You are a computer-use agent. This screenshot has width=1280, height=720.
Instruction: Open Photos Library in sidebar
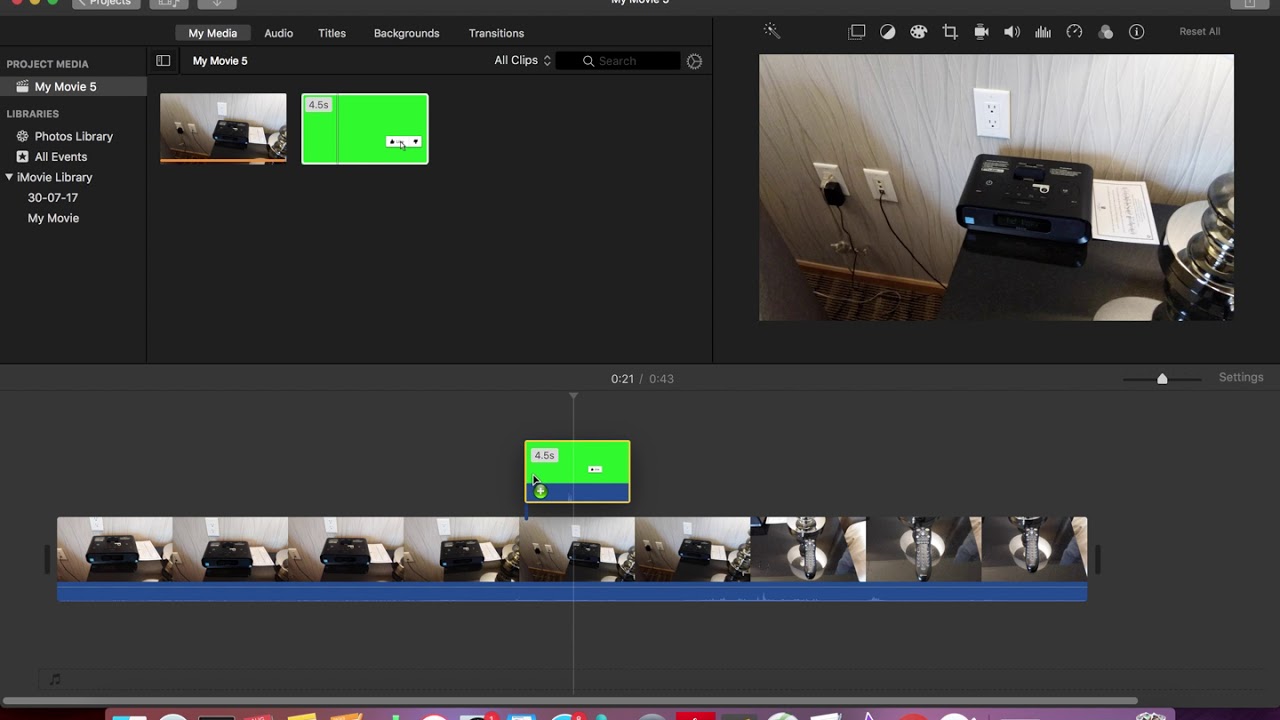(x=73, y=136)
